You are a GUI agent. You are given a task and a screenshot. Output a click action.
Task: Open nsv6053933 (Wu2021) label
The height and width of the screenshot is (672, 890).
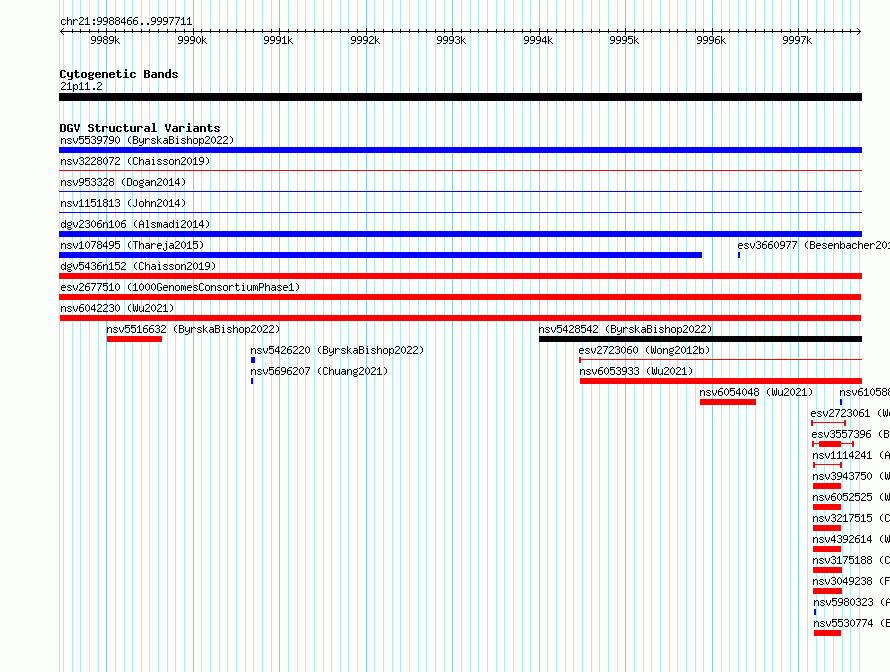click(x=636, y=371)
